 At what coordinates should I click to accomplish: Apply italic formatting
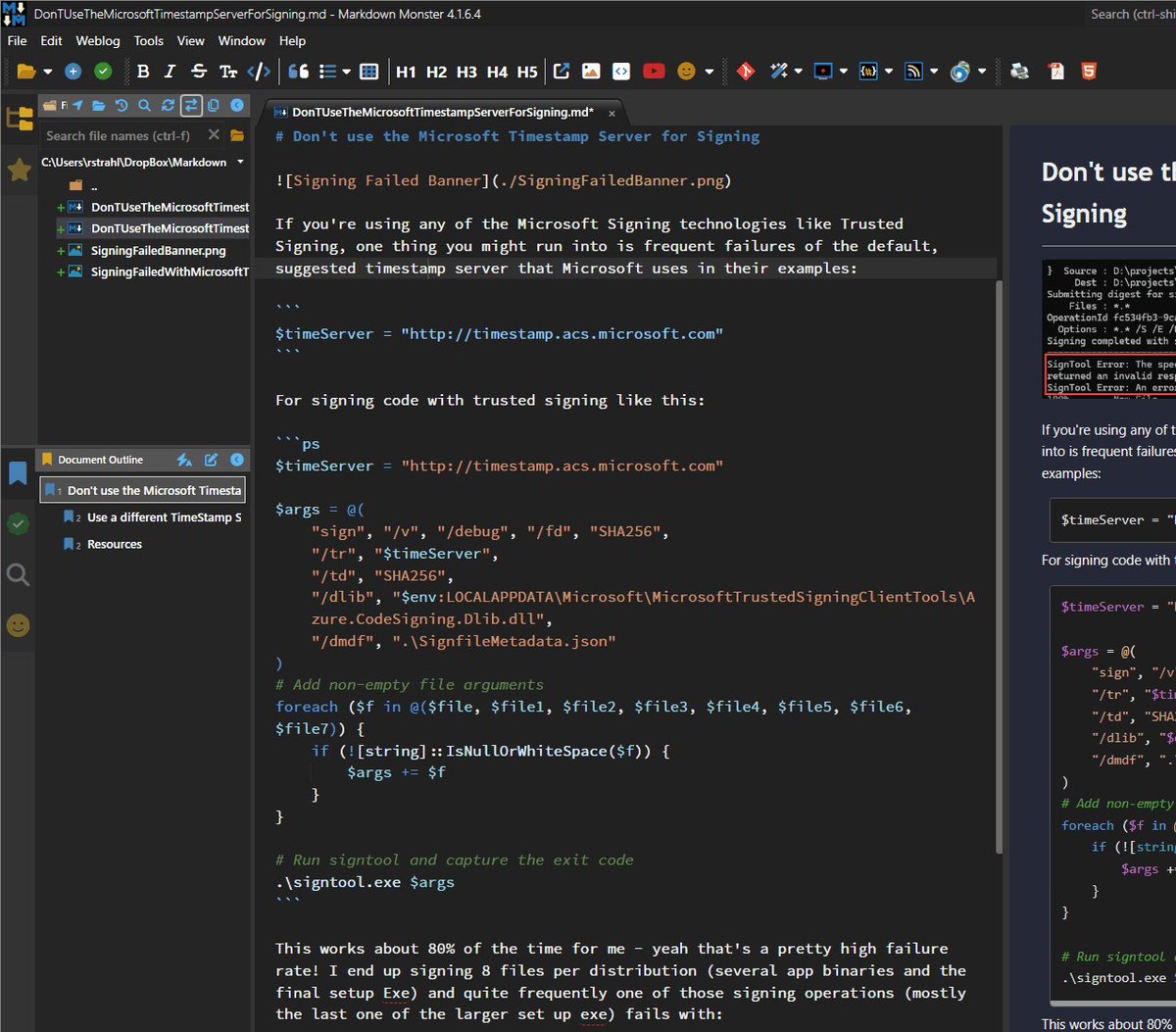(170, 71)
